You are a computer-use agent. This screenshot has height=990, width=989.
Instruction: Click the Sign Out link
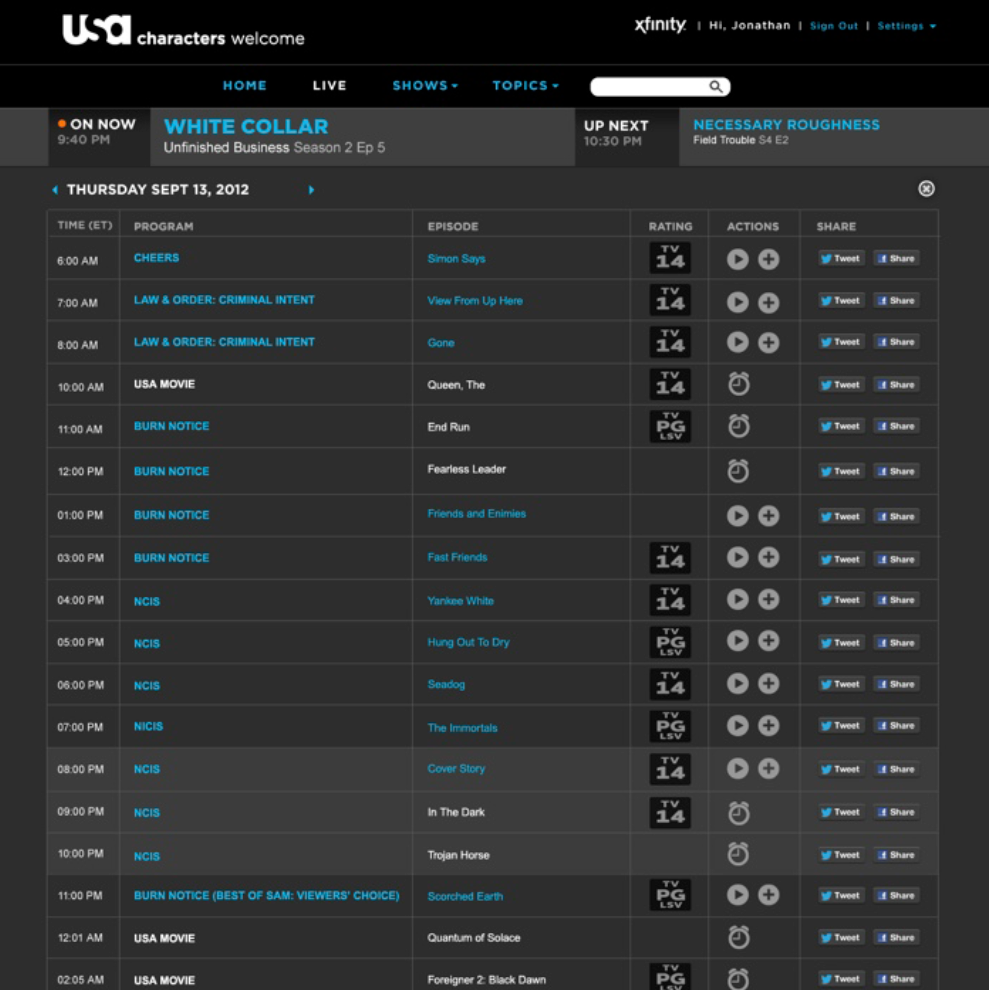point(834,26)
